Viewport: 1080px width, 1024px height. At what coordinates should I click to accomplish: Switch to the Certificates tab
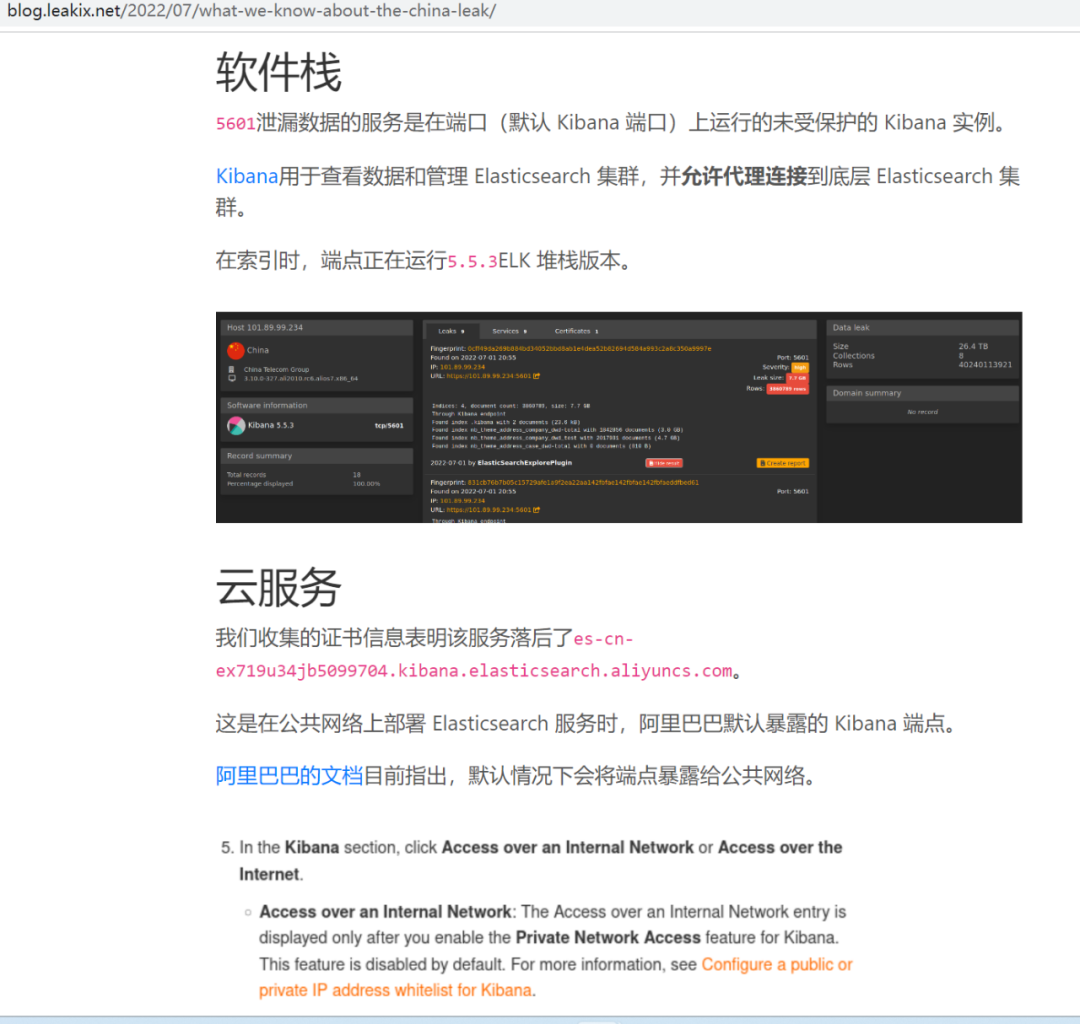pyautogui.click(x=577, y=331)
